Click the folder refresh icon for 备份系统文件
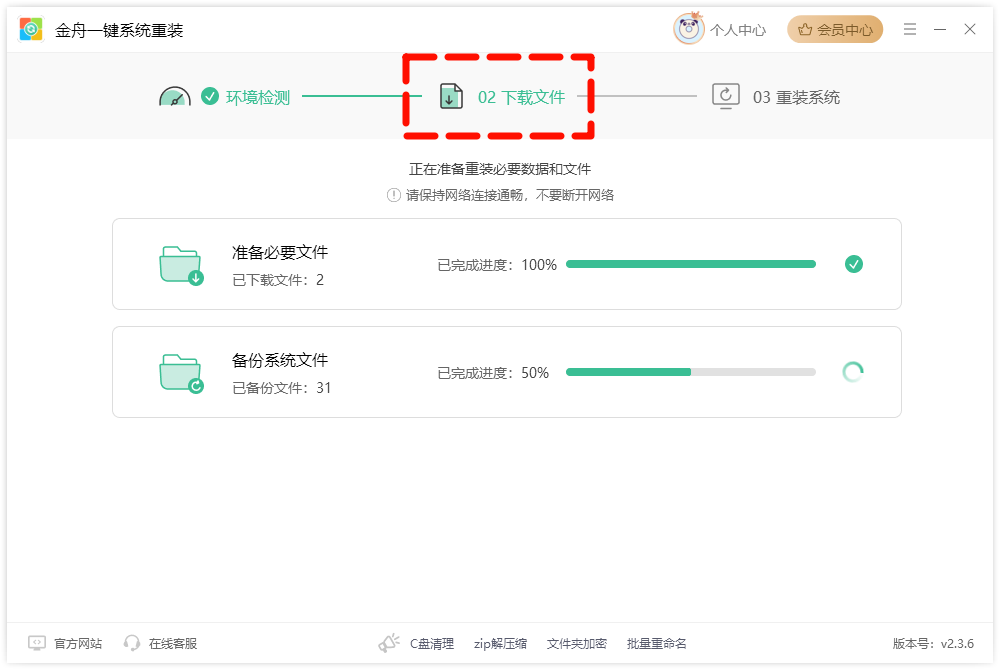 (181, 374)
